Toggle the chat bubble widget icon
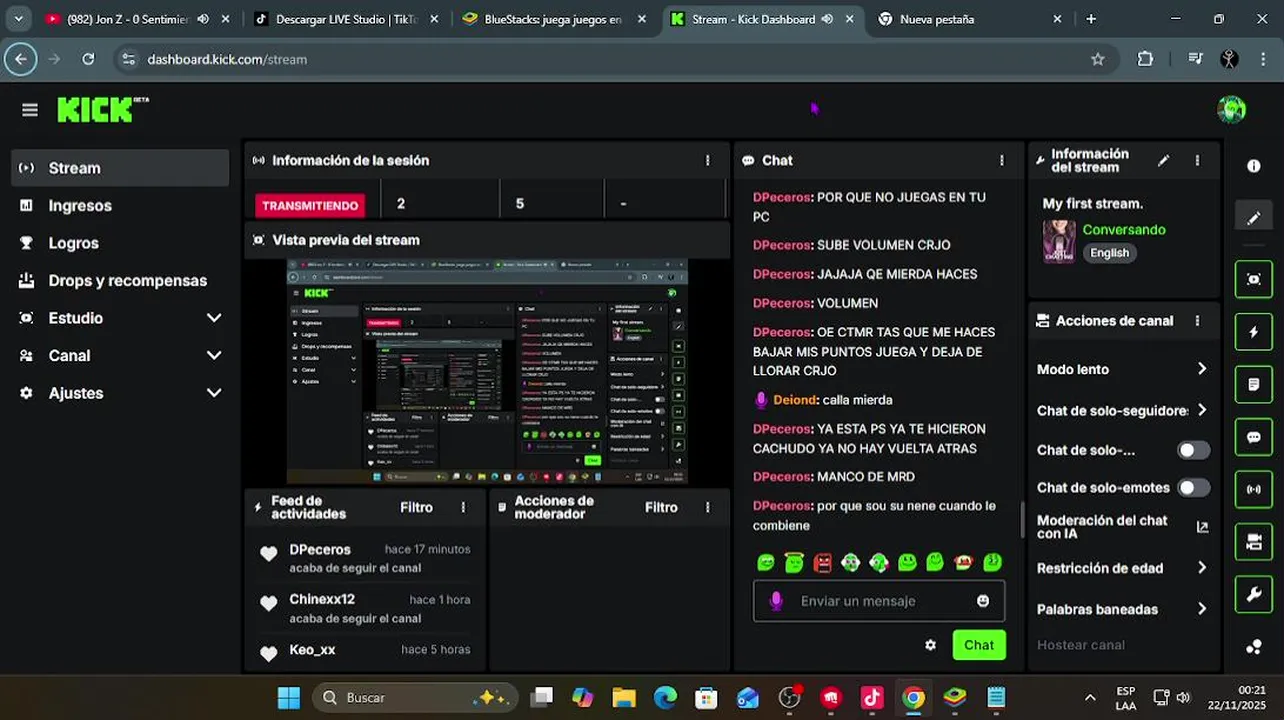 (1254, 437)
